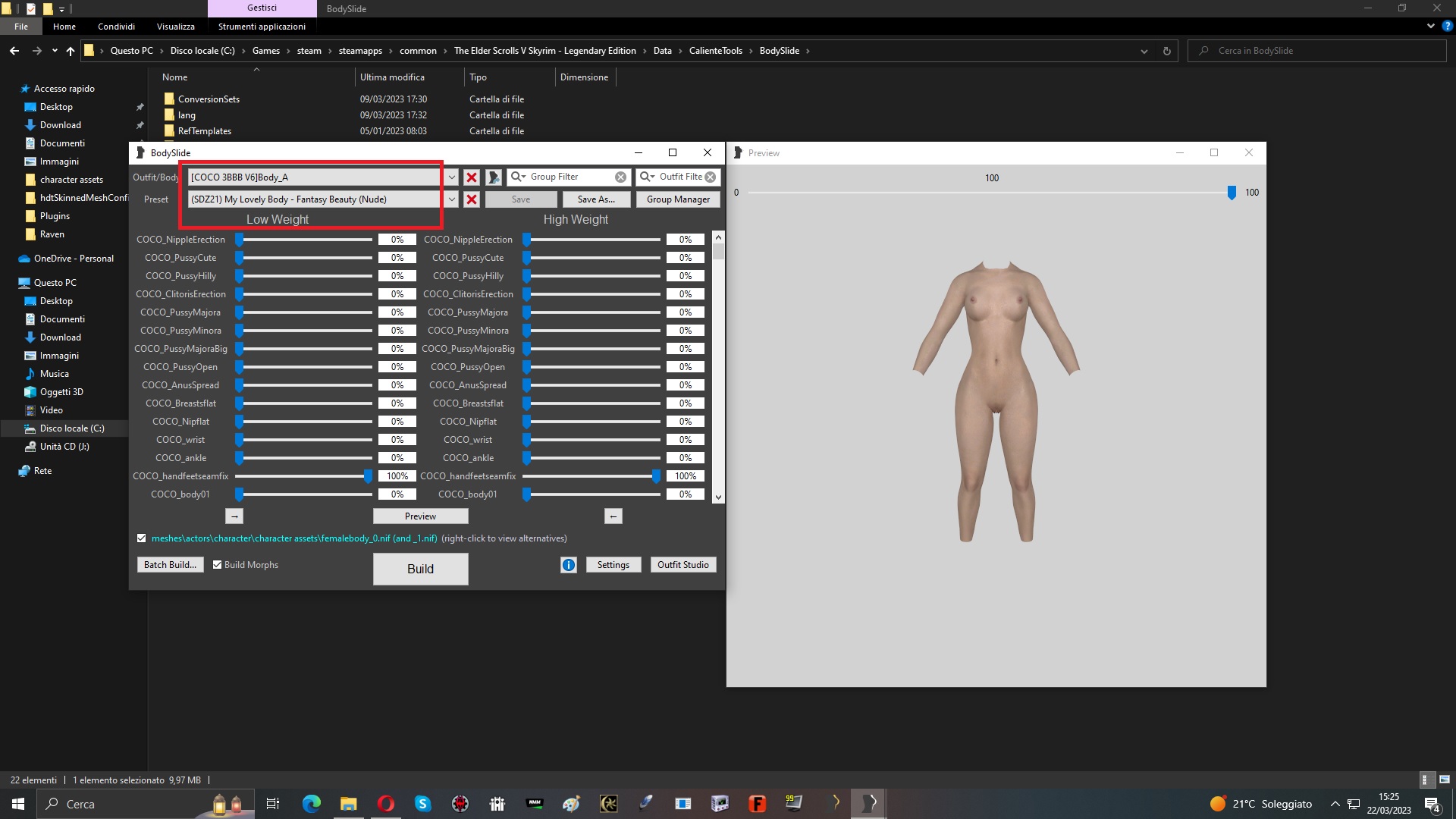Click the Build button
Screen dimensions: 1456x819
pos(421,570)
